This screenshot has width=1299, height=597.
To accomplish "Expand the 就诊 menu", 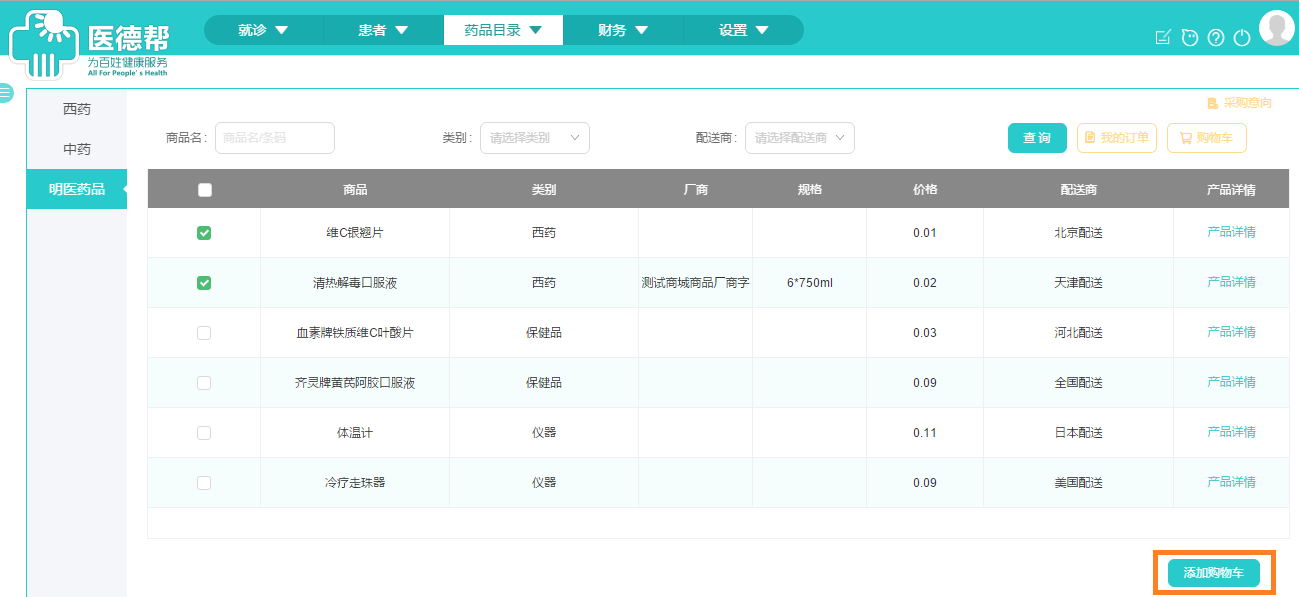I will [x=263, y=30].
